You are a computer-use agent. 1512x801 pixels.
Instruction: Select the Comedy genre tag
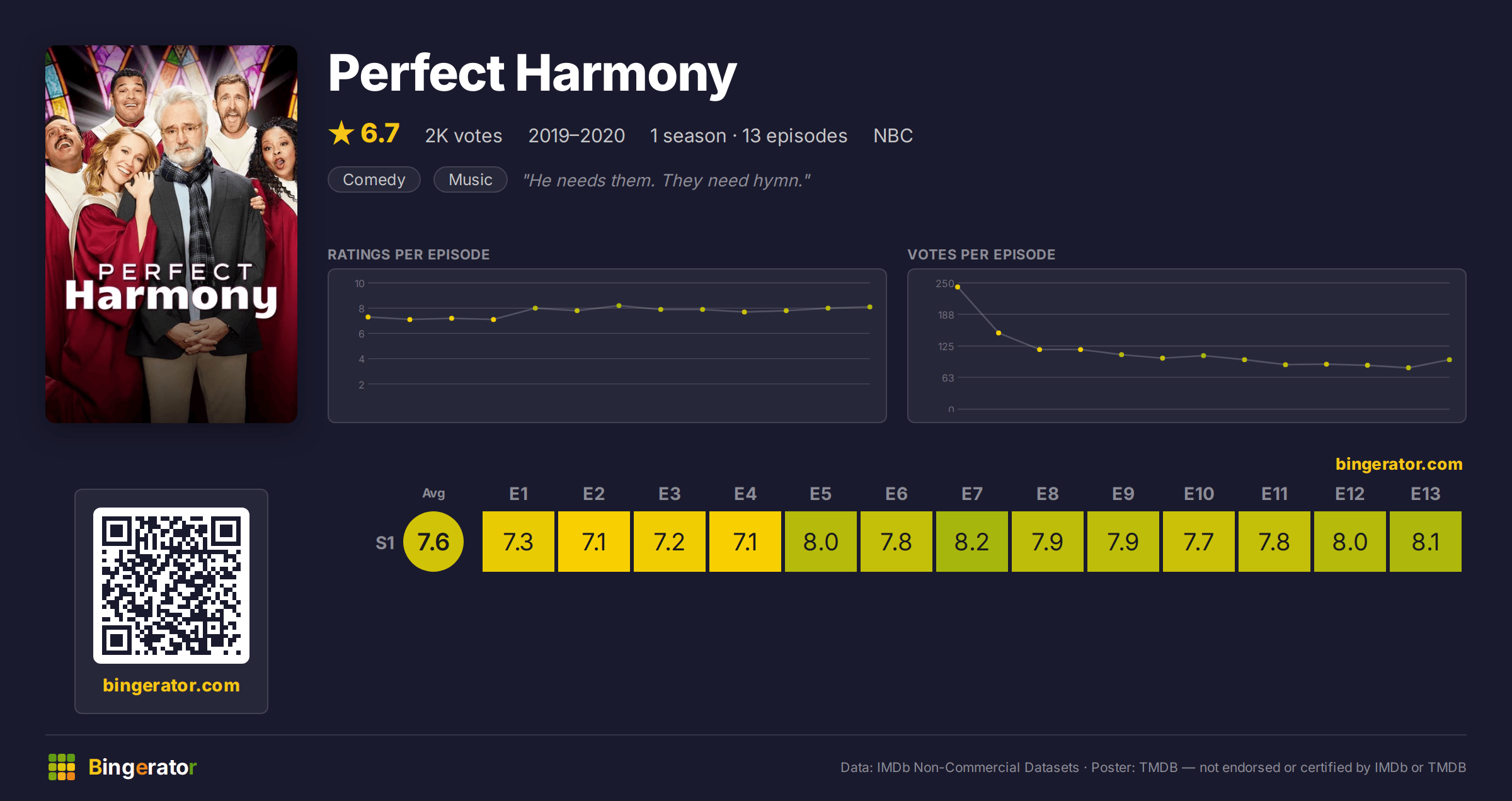(374, 179)
